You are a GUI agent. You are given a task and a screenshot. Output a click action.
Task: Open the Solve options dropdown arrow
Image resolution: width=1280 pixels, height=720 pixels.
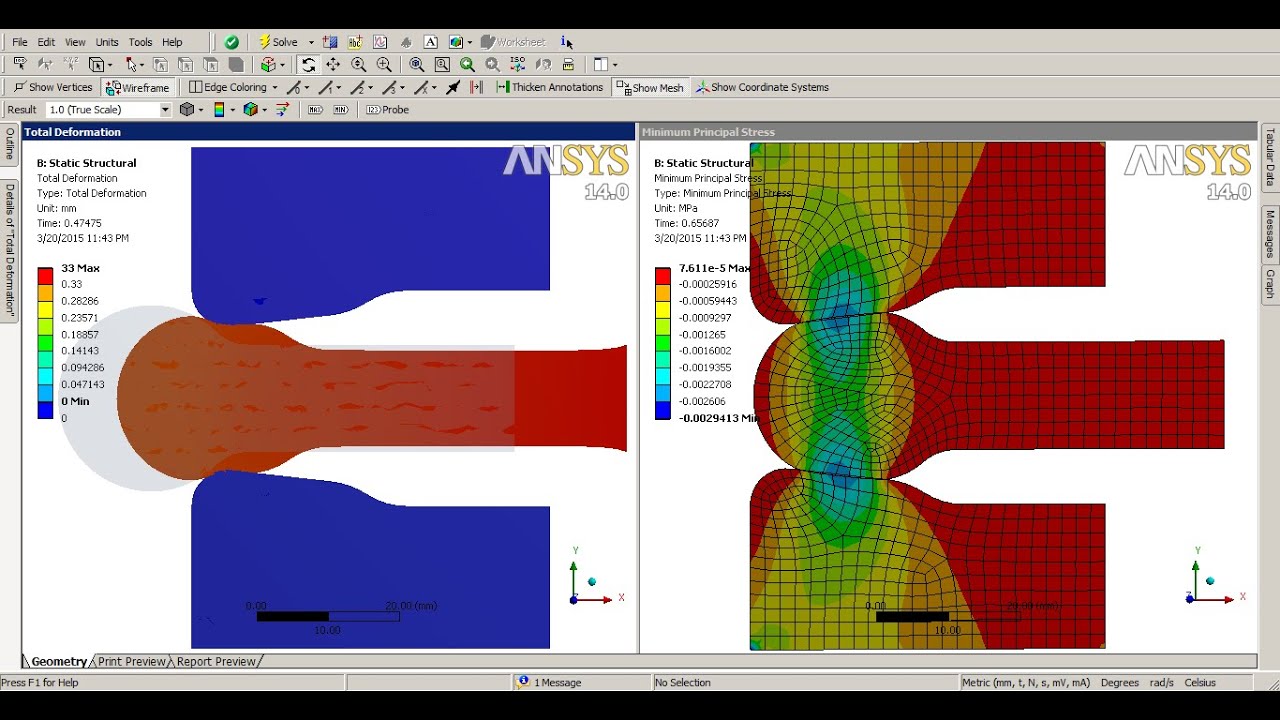311,42
